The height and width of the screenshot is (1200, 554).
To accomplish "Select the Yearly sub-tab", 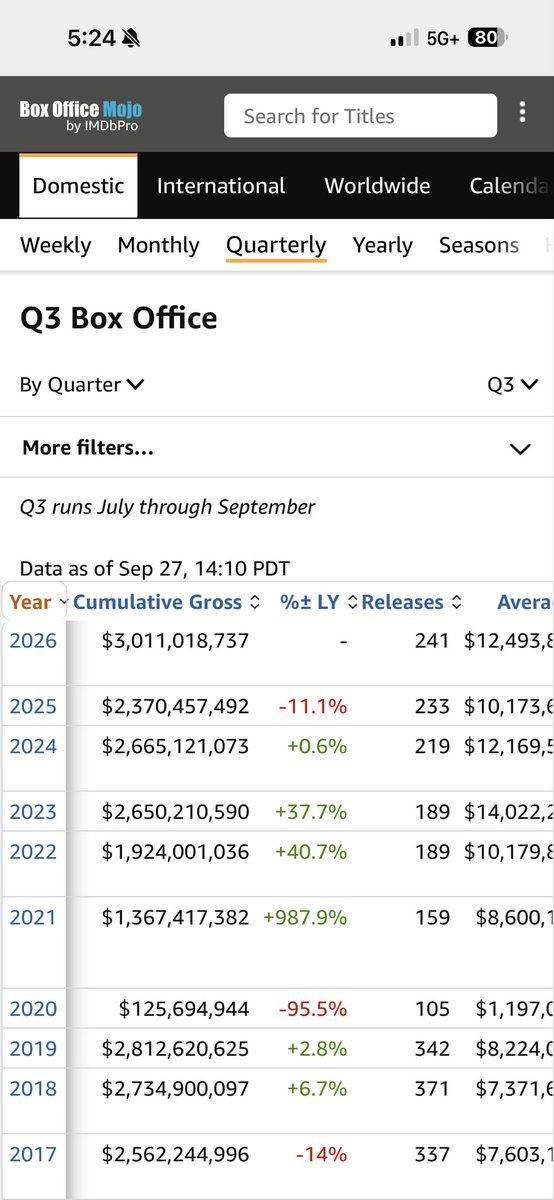I will [382, 245].
